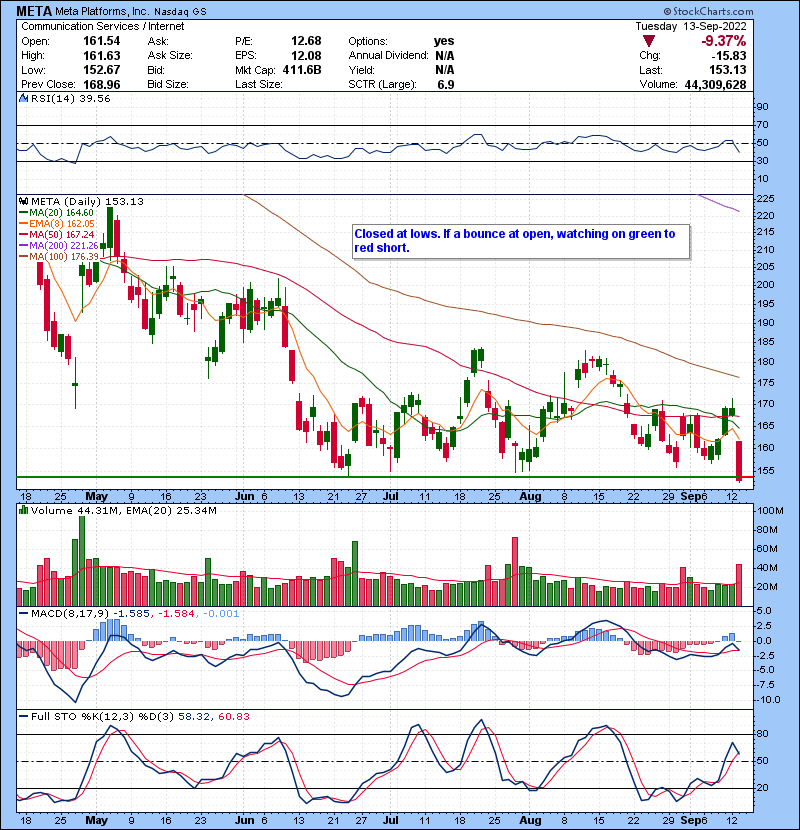Click the blue 'Closed at lows' annotation box

pos(522,241)
